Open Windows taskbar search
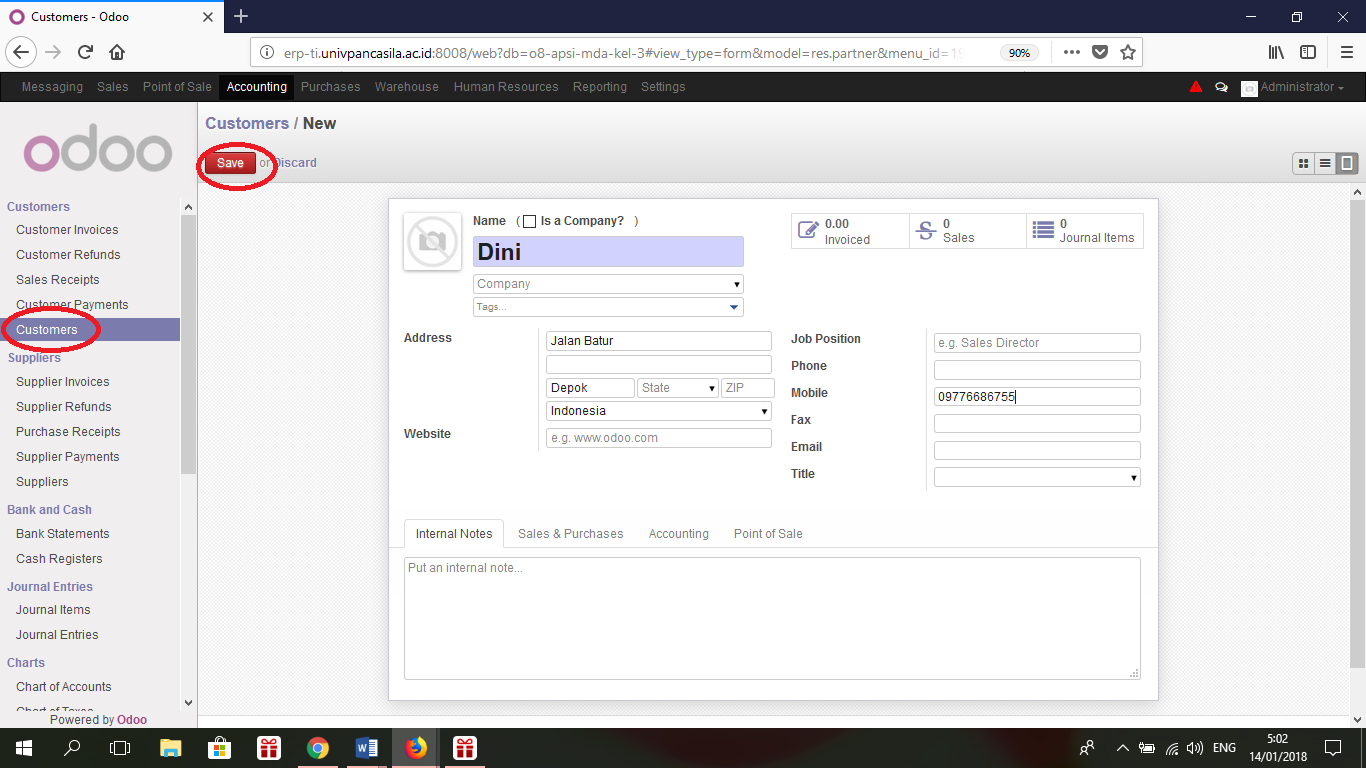The width and height of the screenshot is (1366, 768). [x=72, y=748]
